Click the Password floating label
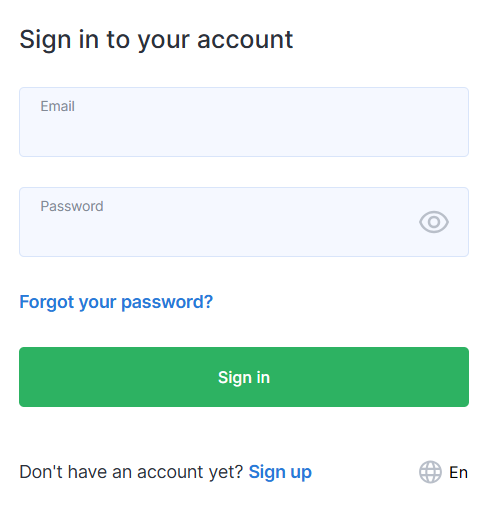493x506 pixels. (x=72, y=206)
